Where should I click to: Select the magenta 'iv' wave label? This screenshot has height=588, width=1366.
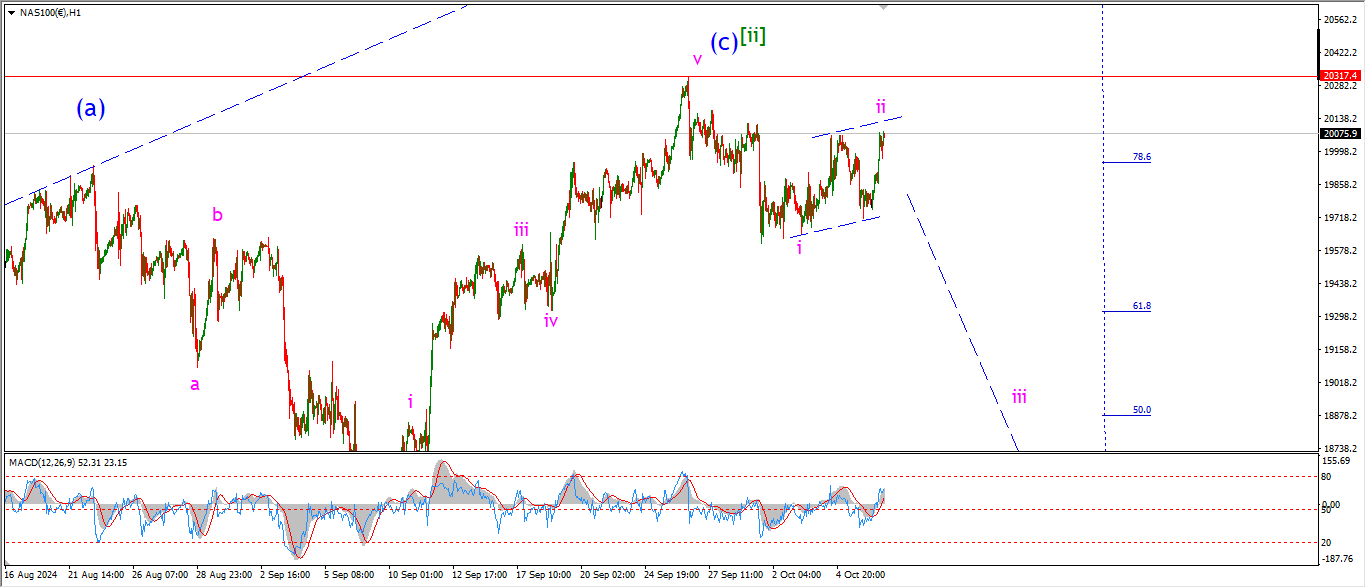click(551, 321)
